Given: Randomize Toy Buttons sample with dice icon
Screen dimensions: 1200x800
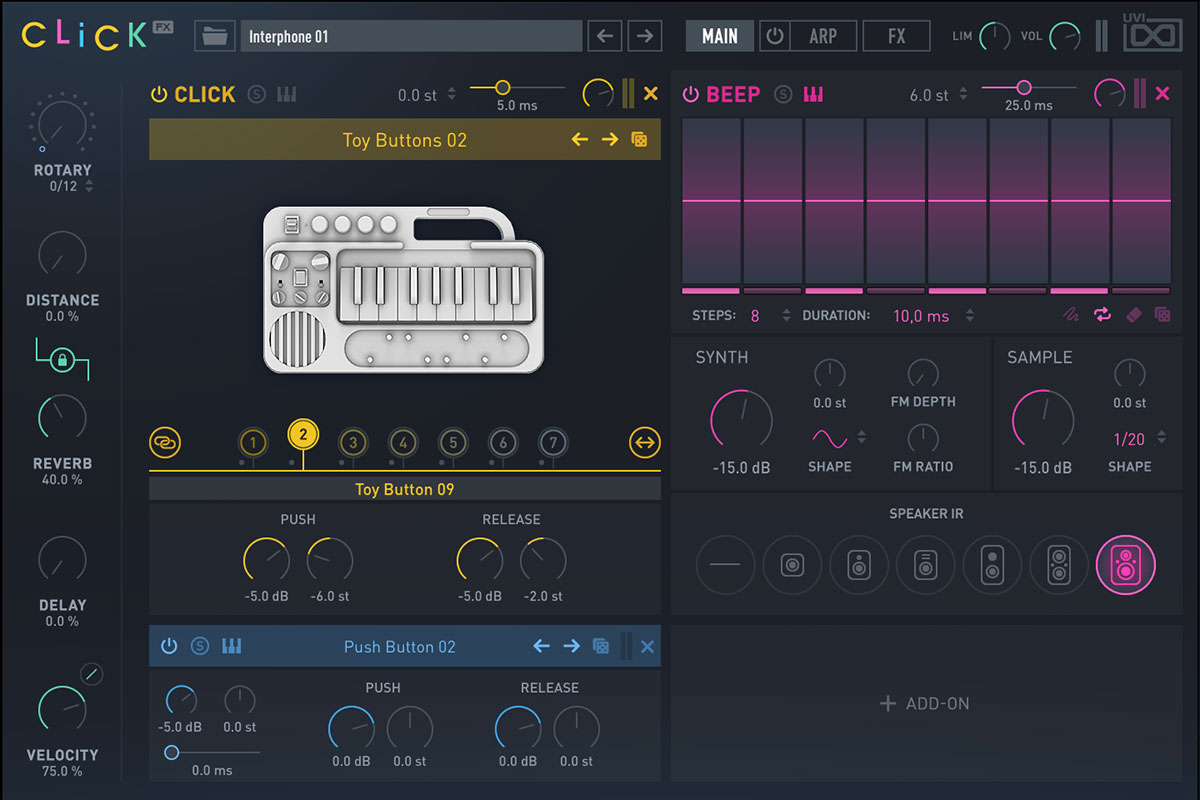Looking at the screenshot, I should [x=639, y=140].
